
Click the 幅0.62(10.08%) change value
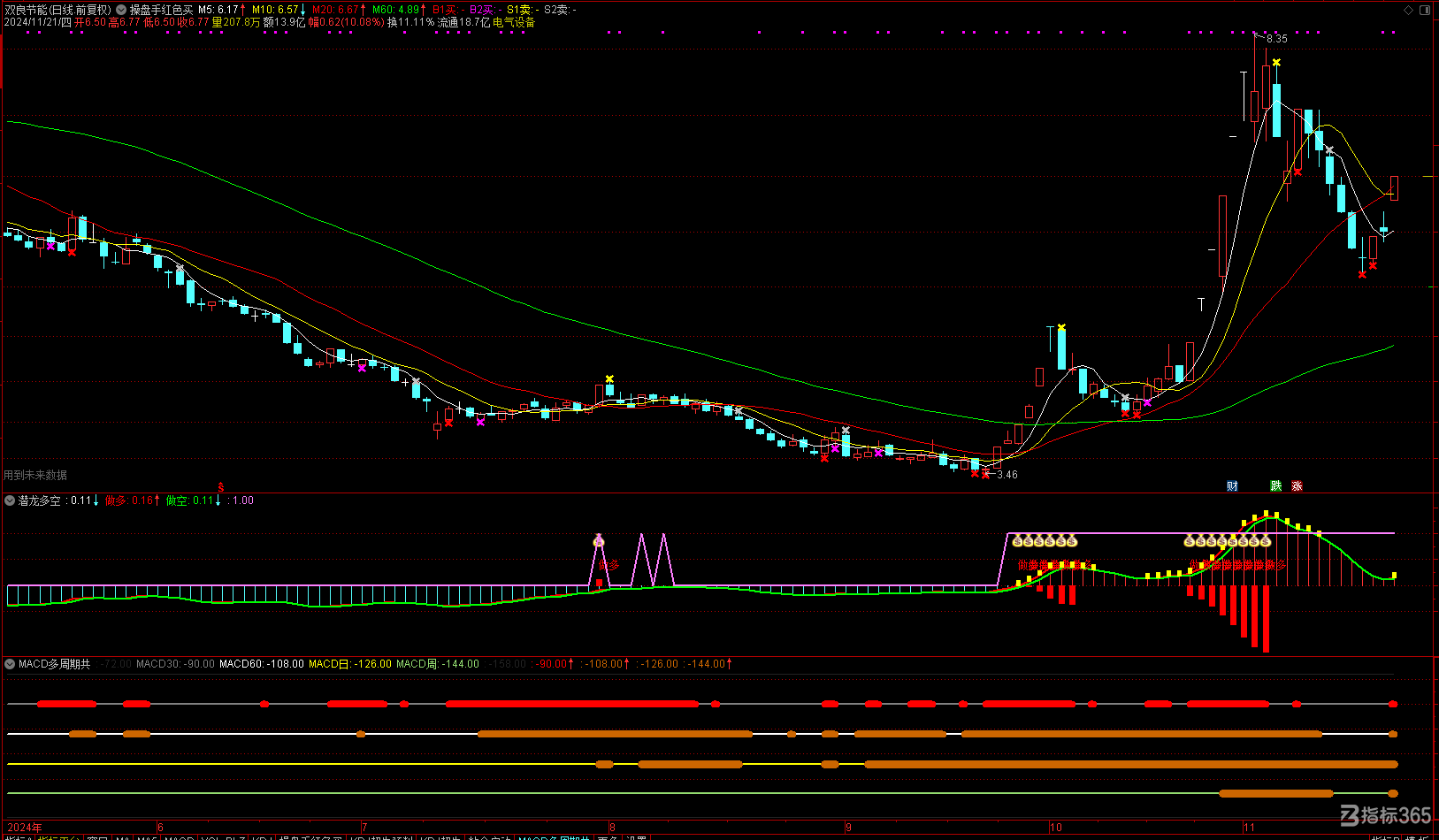tap(346, 22)
